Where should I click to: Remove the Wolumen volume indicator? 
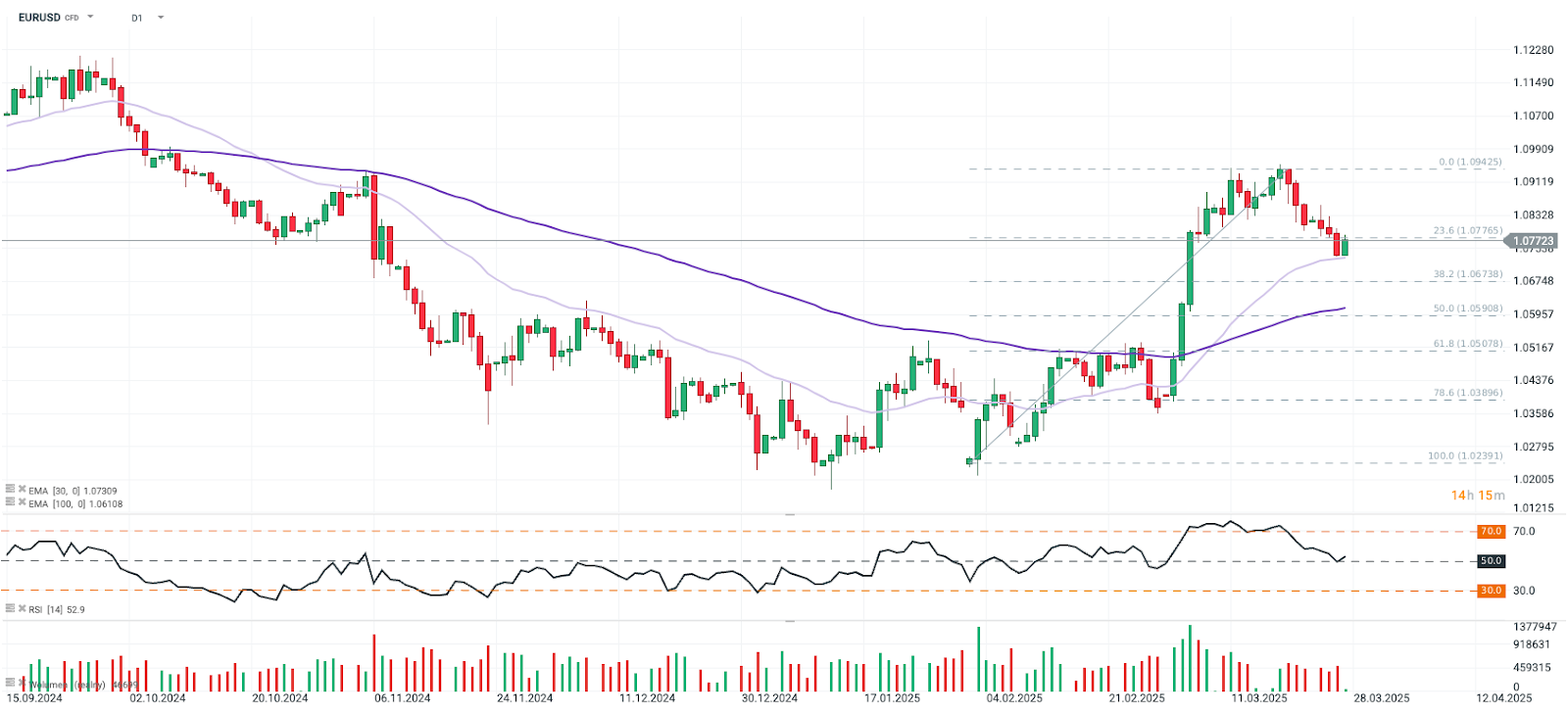click(x=22, y=683)
